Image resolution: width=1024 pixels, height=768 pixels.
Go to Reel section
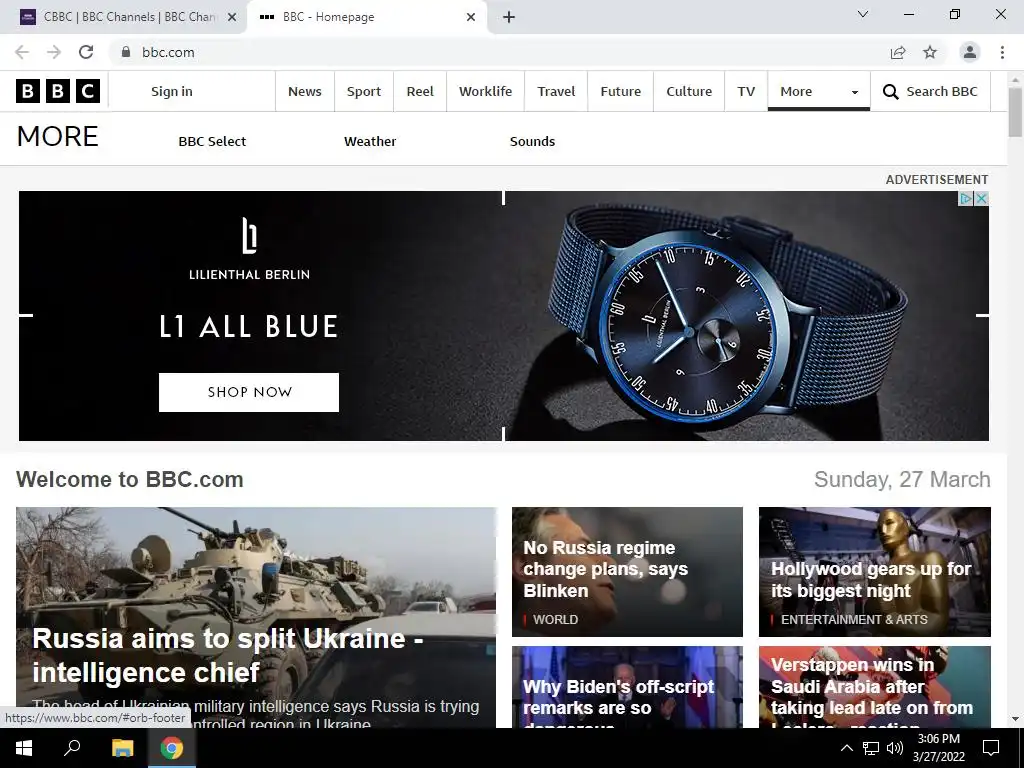(x=420, y=91)
